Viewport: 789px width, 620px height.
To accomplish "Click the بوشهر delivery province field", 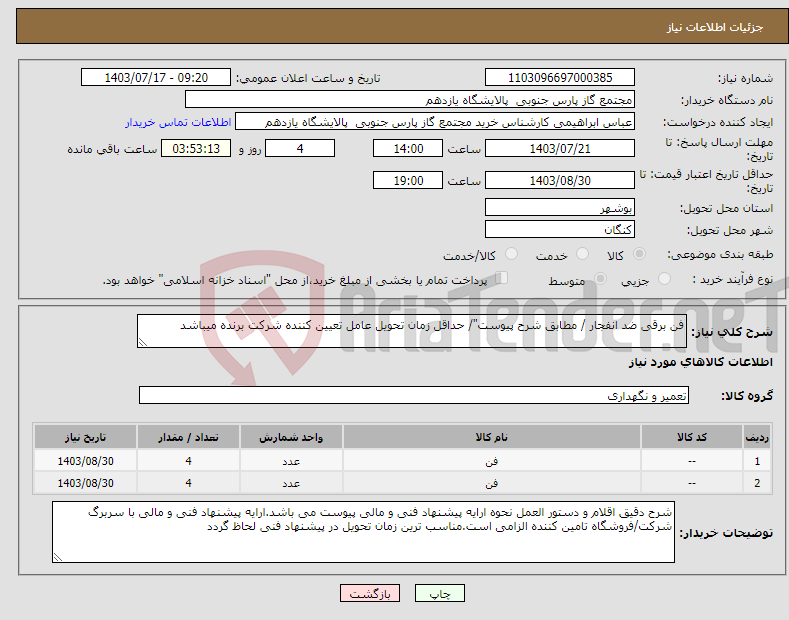I will 560,207.
